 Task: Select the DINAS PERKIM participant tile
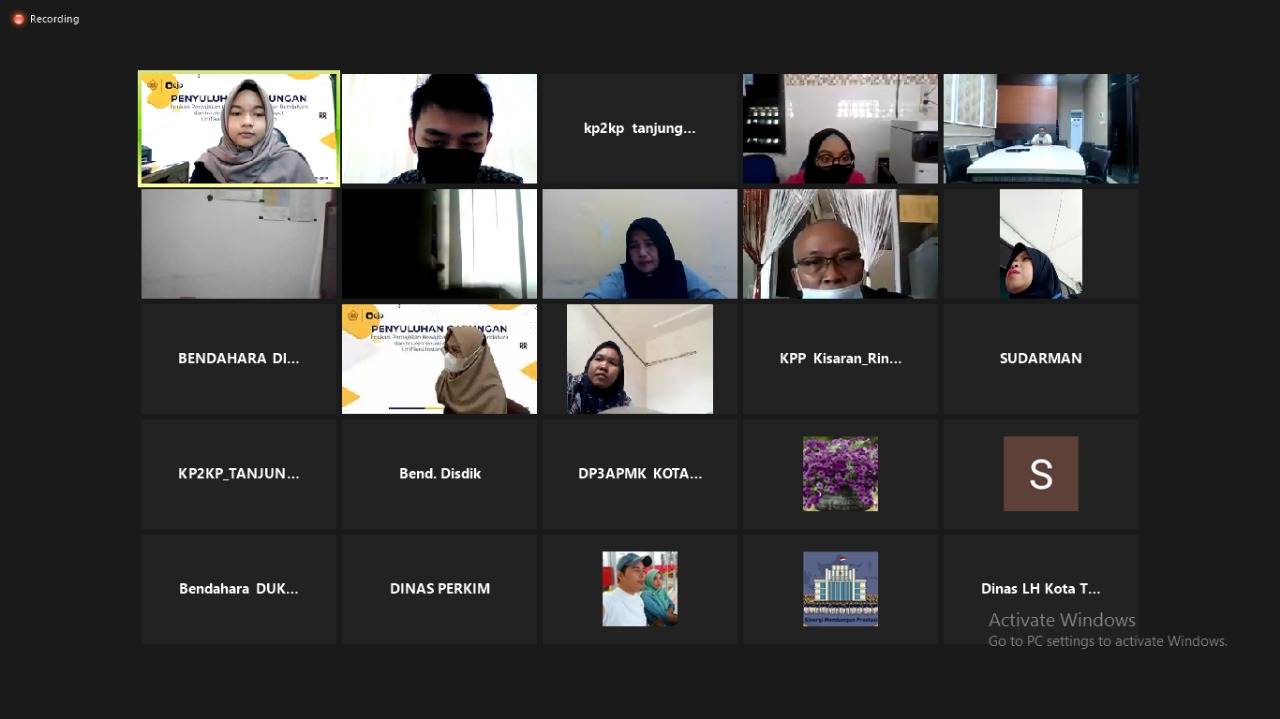[x=439, y=589]
